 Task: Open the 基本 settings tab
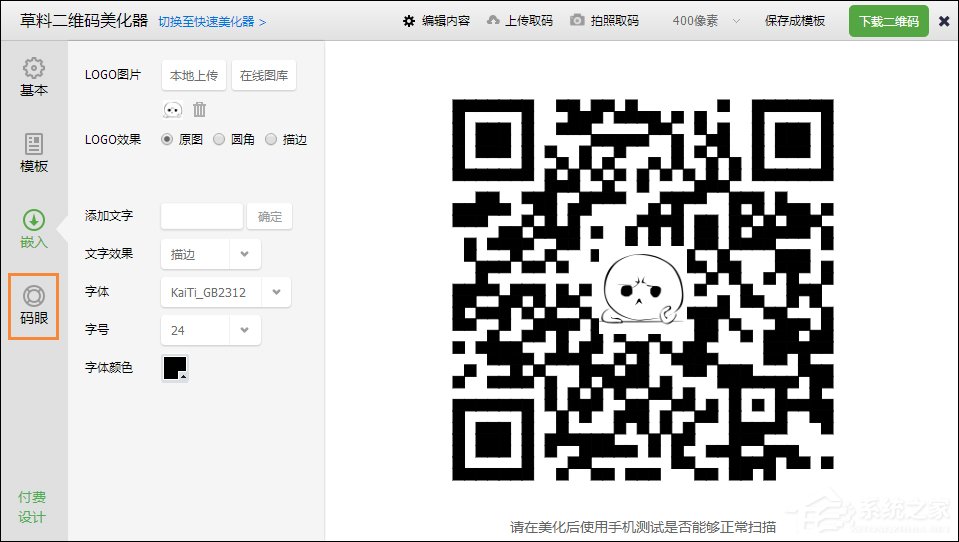point(34,78)
